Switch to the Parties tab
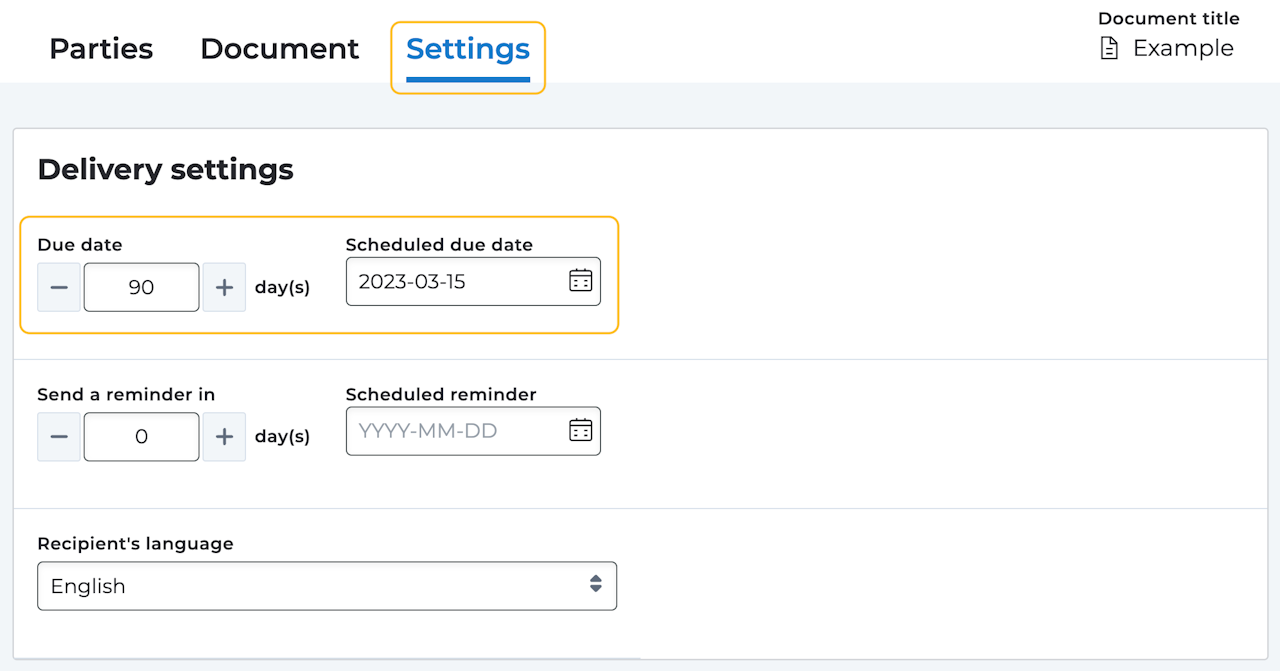Viewport: 1280px width, 671px height. (101, 49)
